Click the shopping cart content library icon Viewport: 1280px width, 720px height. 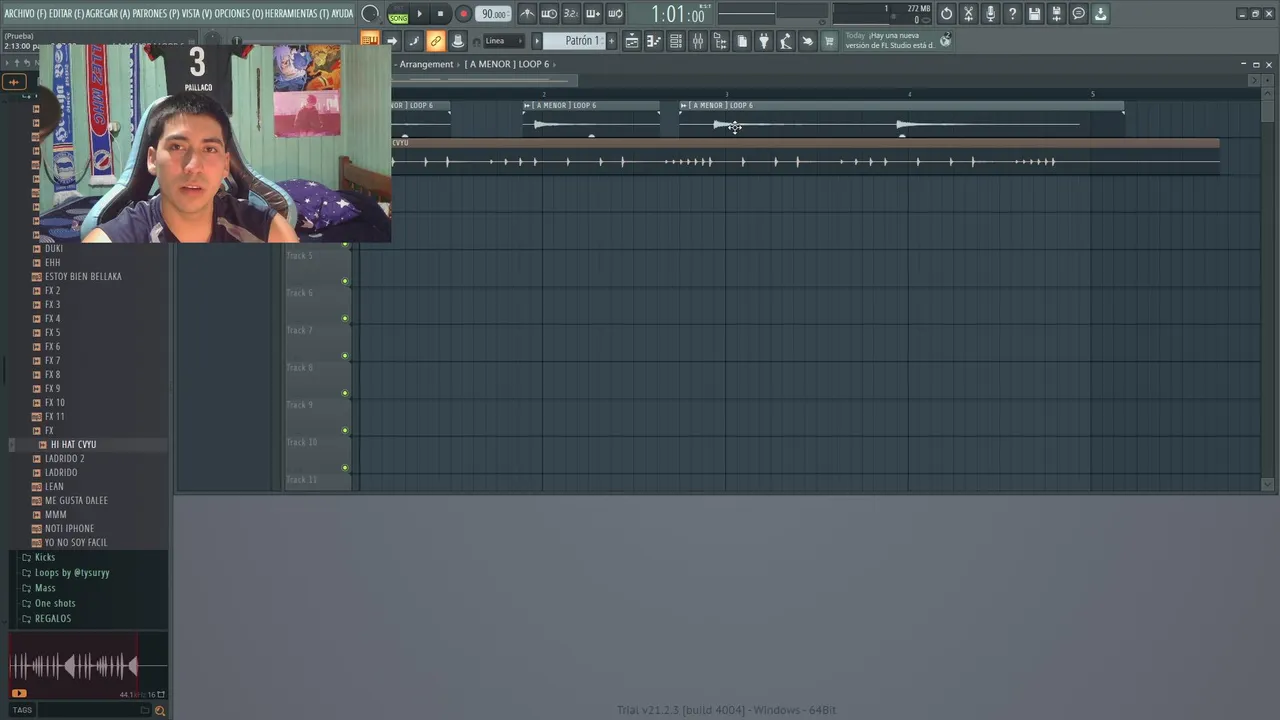click(x=829, y=41)
